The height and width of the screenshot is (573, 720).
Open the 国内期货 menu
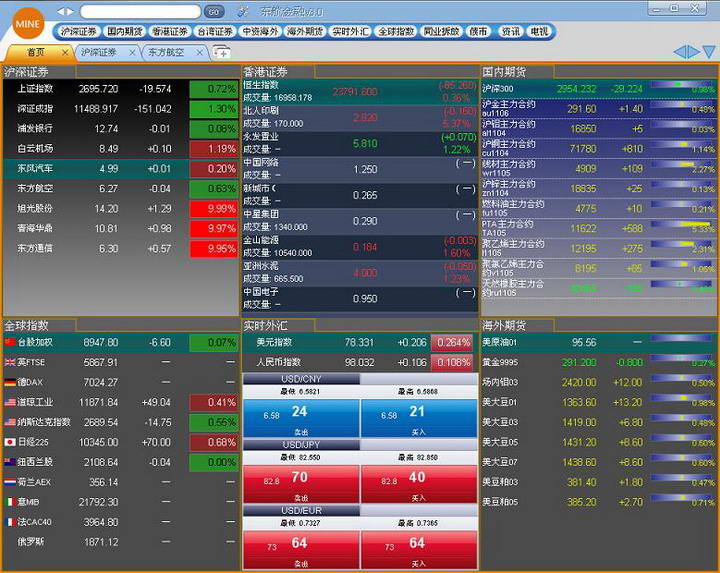click(124, 32)
